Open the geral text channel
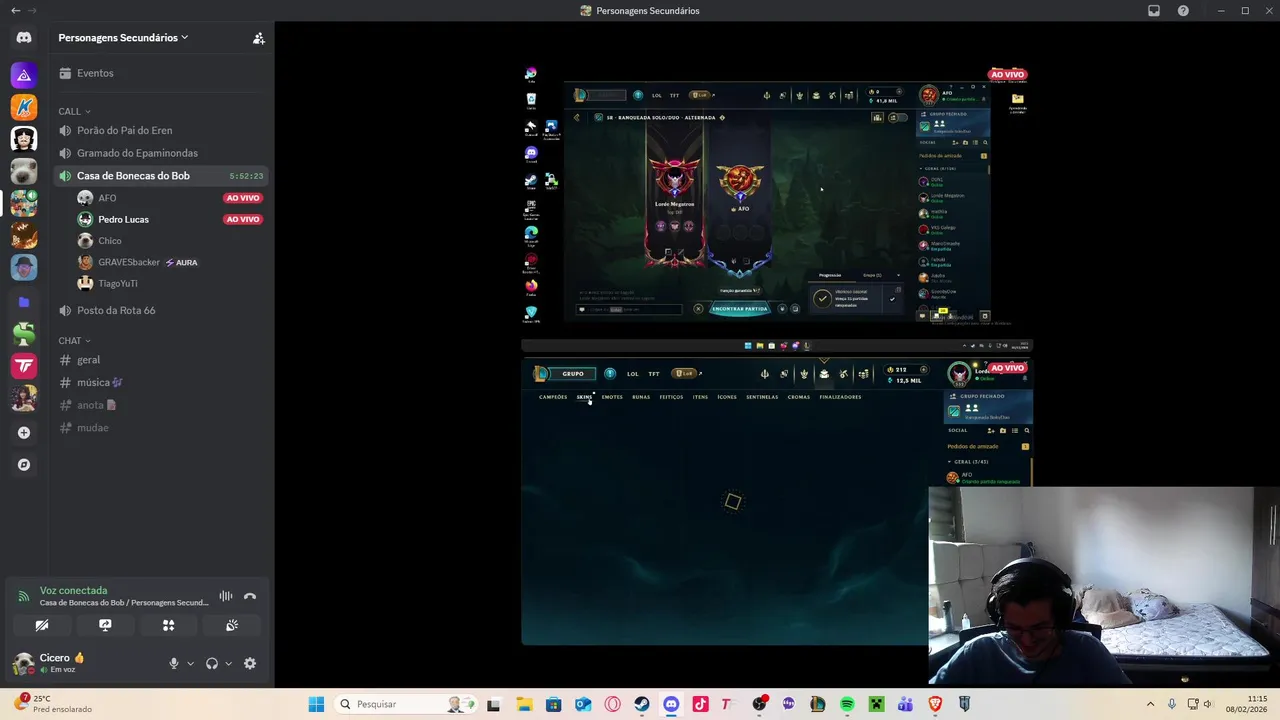The image size is (1280, 720). (x=161, y=360)
